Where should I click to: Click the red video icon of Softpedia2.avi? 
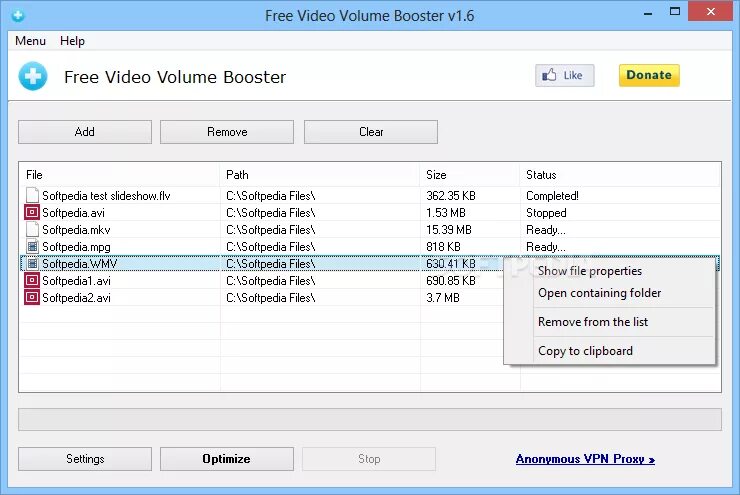click(32, 297)
